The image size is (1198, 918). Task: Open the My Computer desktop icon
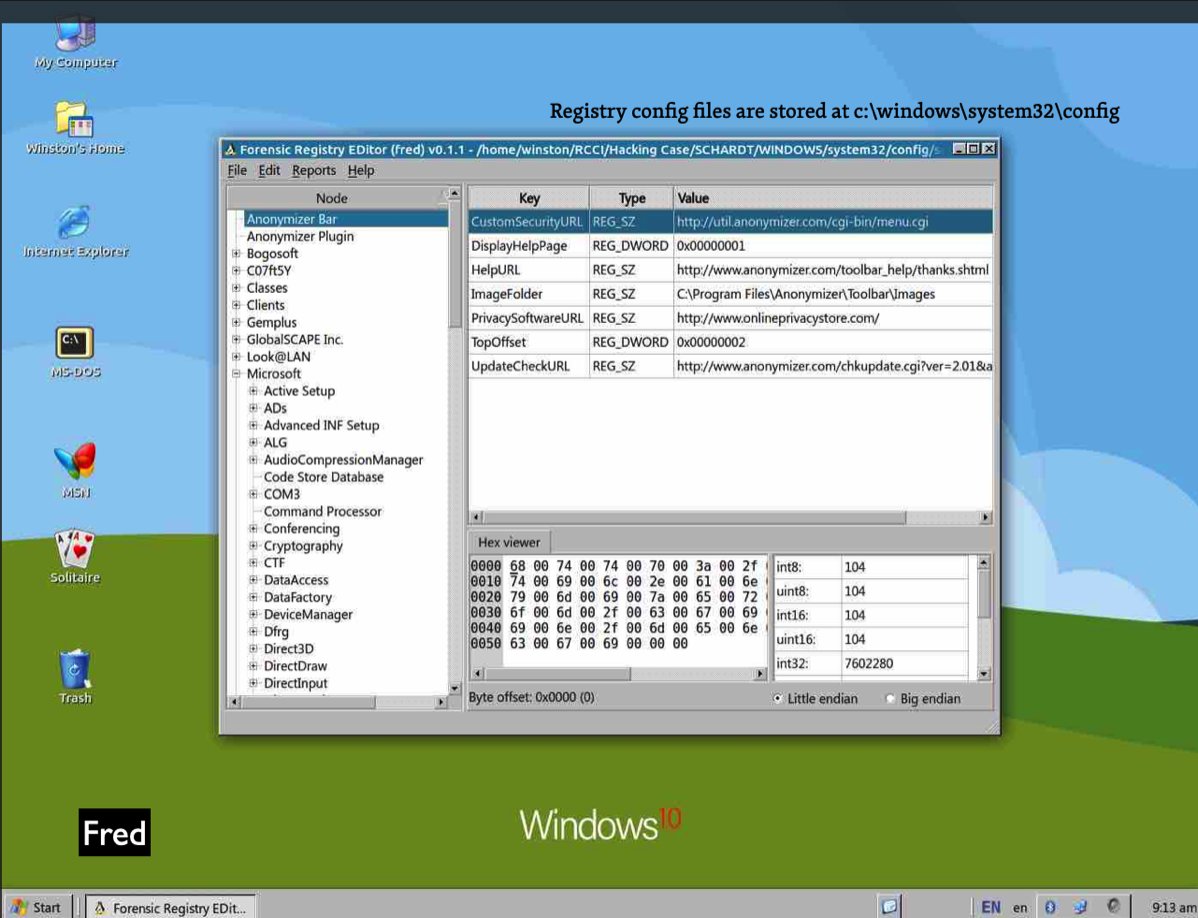[76, 36]
